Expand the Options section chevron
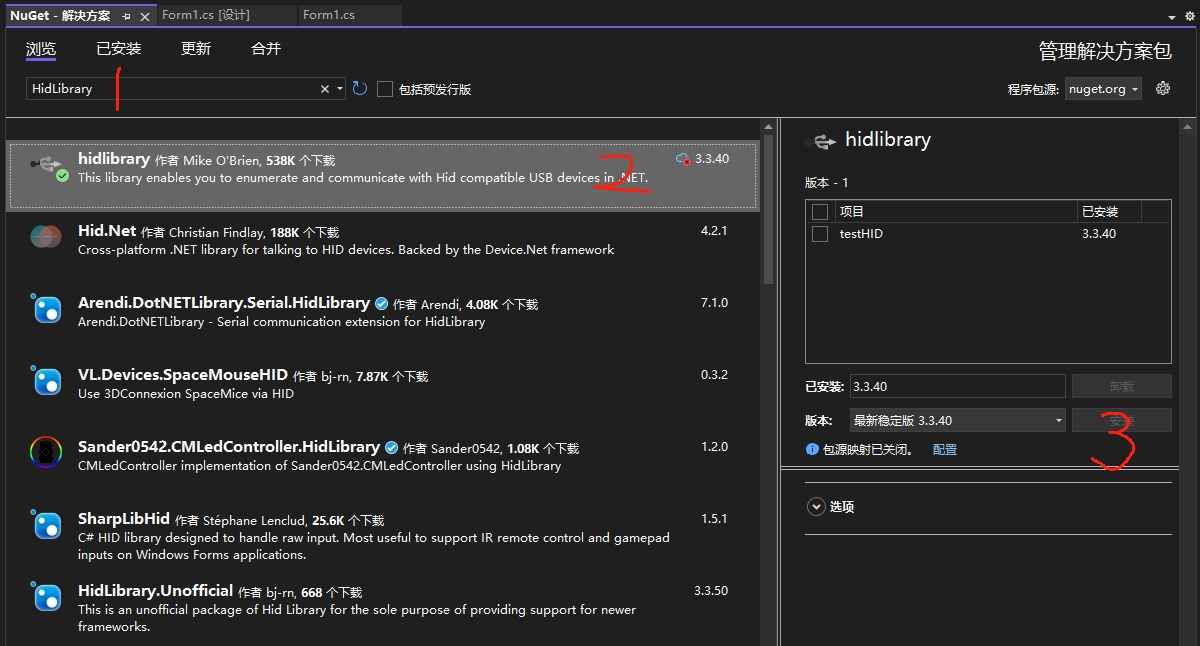This screenshot has width=1200, height=646. [815, 507]
